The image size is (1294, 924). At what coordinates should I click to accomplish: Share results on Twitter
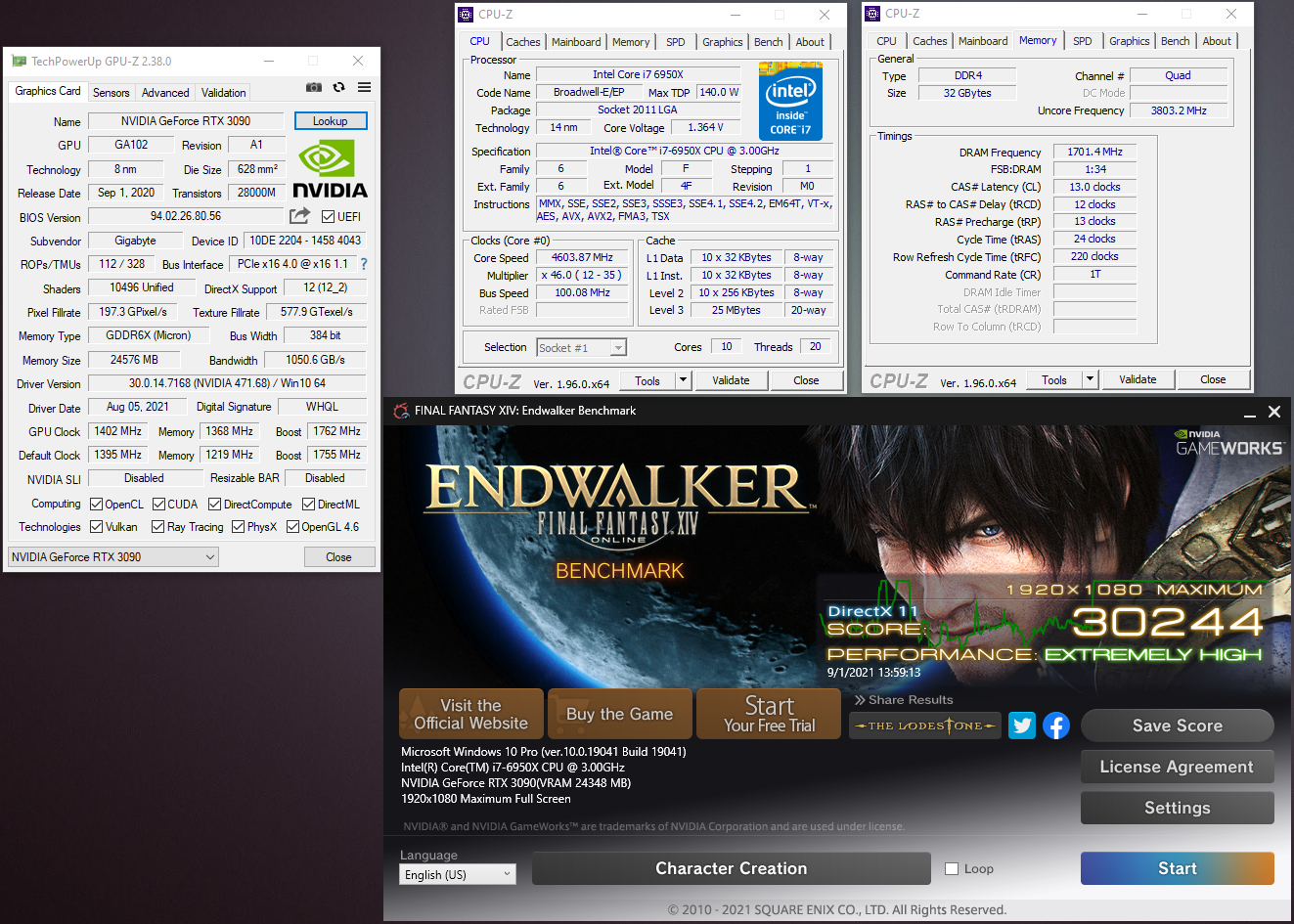click(x=1022, y=726)
